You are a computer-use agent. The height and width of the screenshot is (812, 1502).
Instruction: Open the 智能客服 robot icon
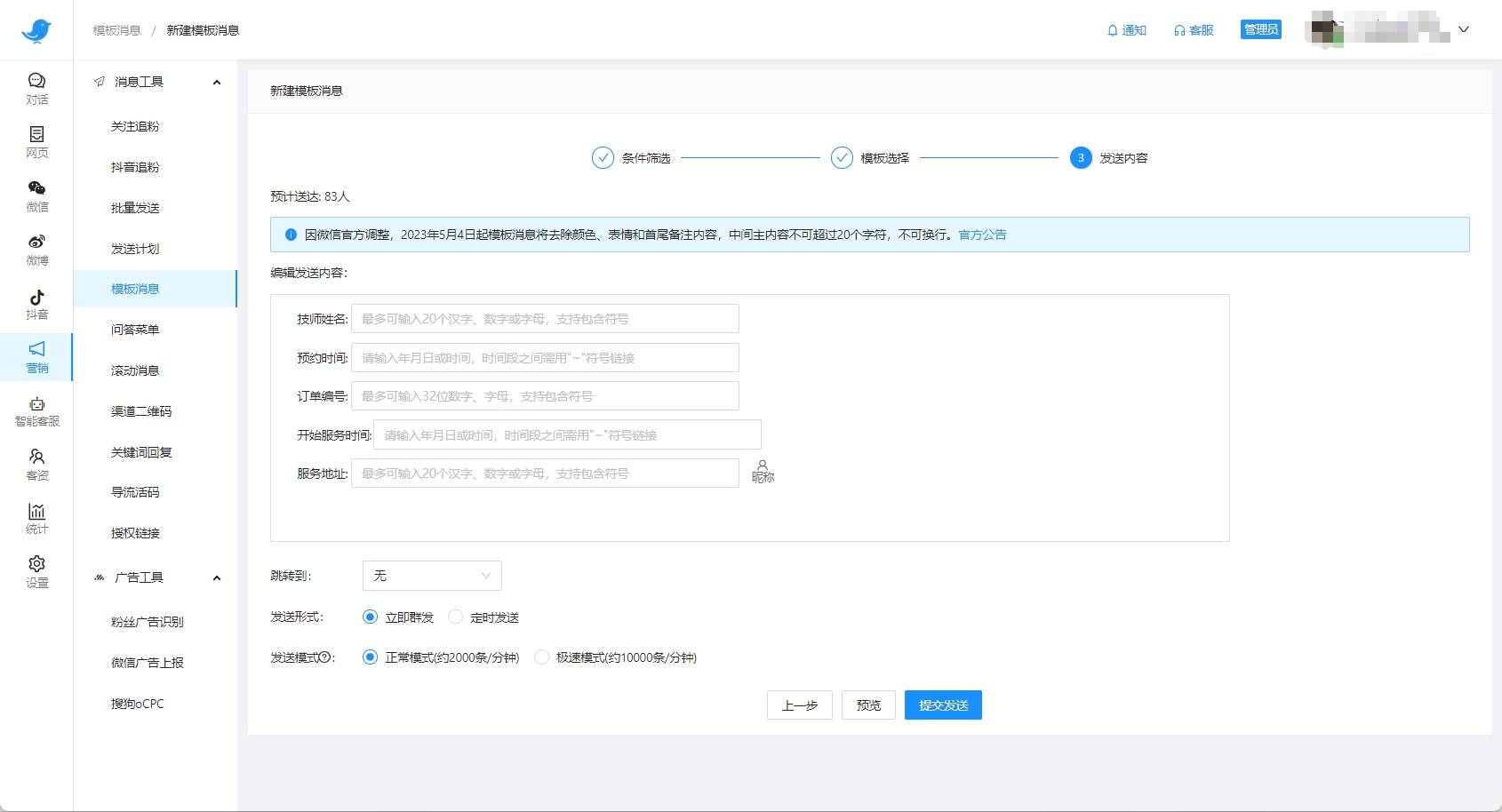(x=36, y=405)
